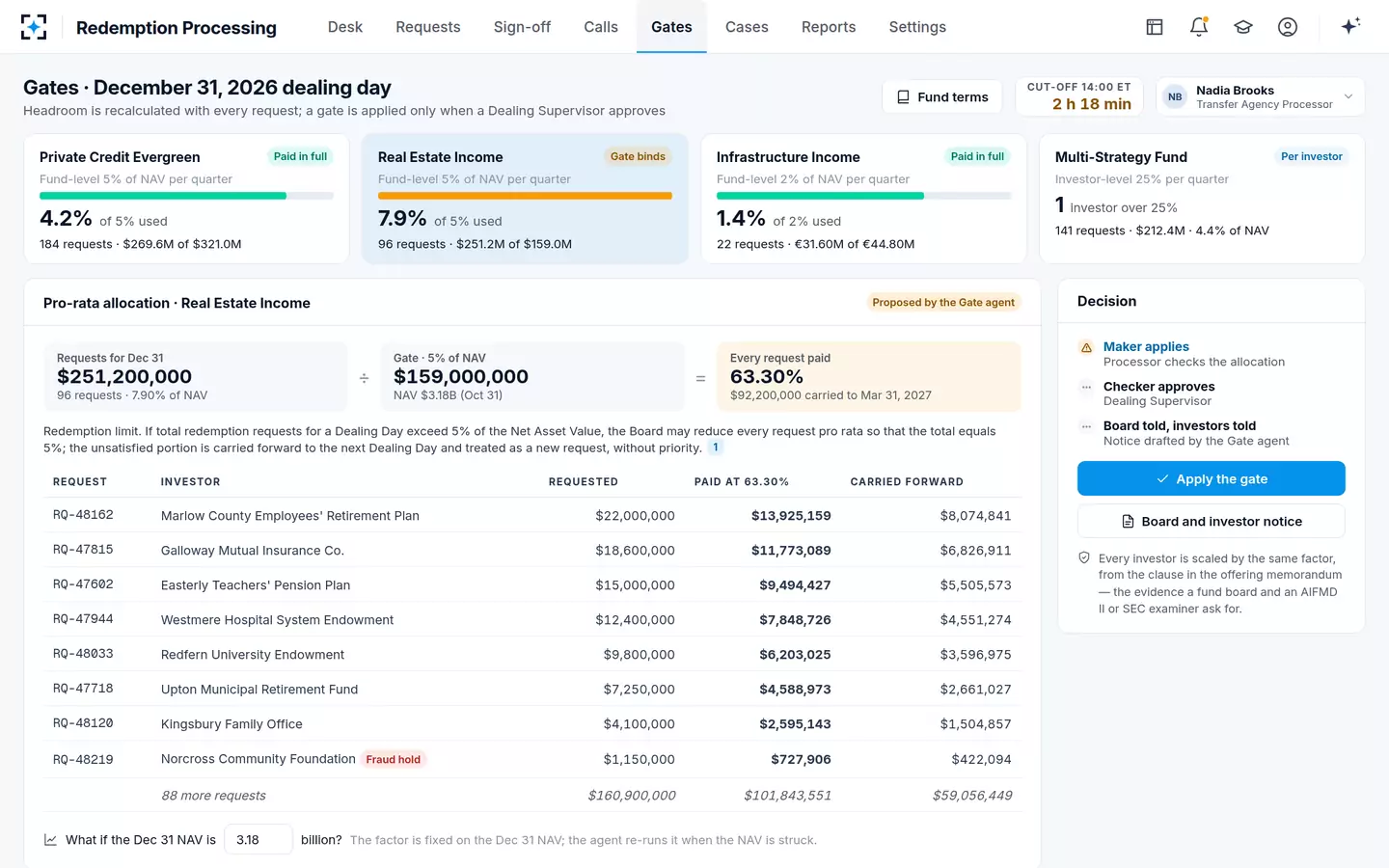Viewport: 1389px width, 868px height.
Task: Select the Cases tab
Action: click(747, 27)
